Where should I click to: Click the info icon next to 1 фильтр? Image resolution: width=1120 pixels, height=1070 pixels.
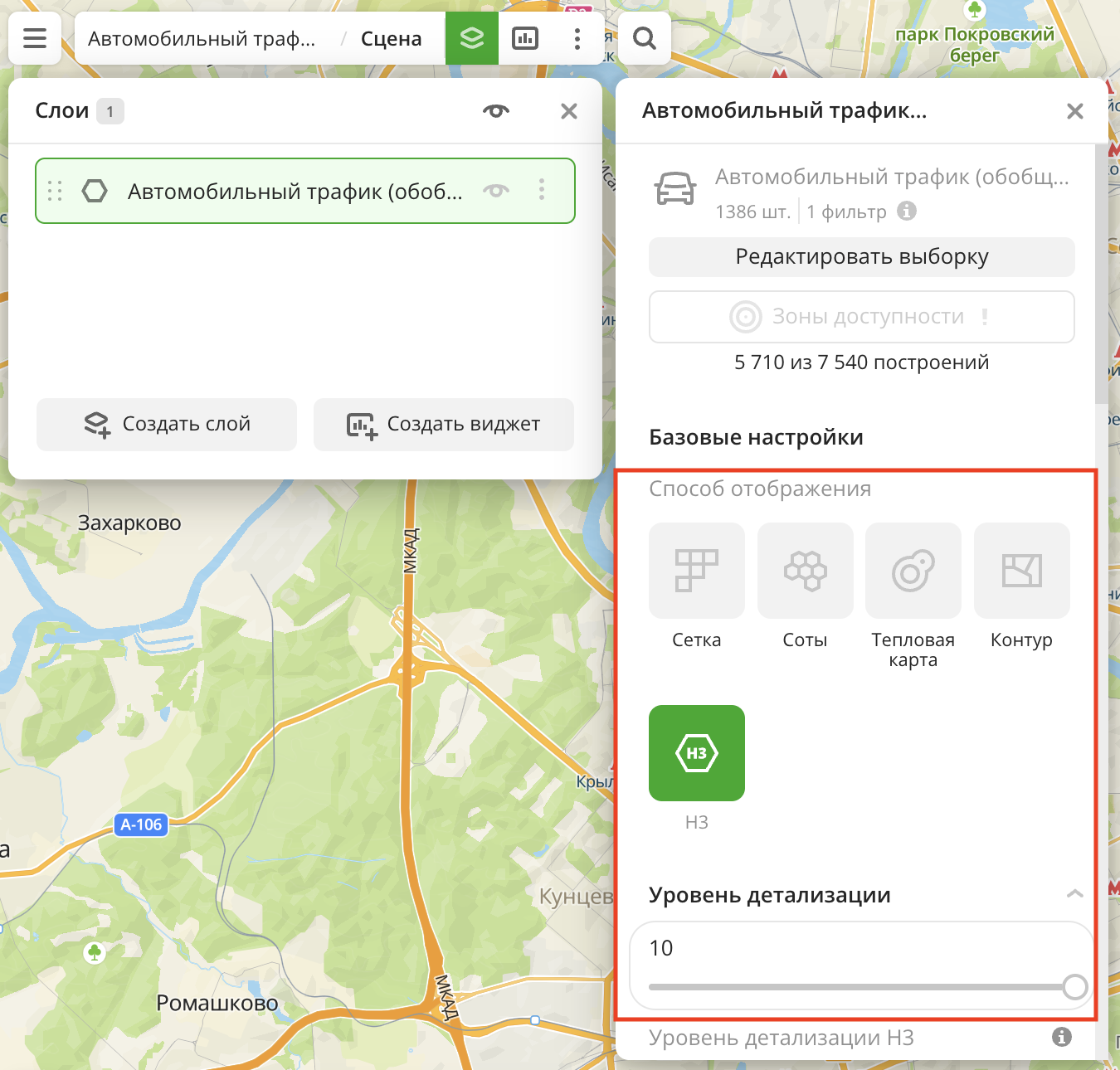point(907,212)
